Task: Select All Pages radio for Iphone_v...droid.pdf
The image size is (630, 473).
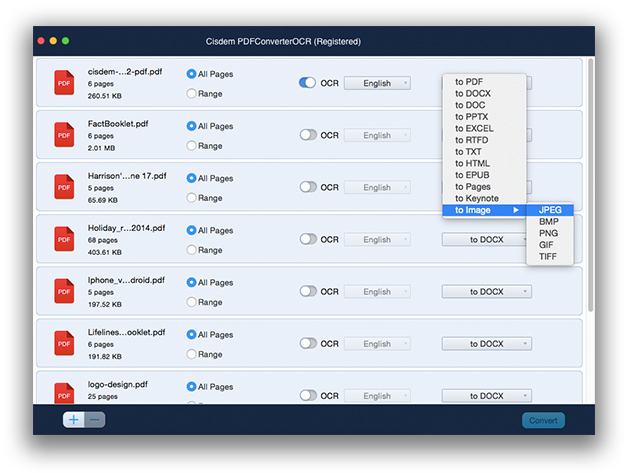Action: [x=191, y=282]
